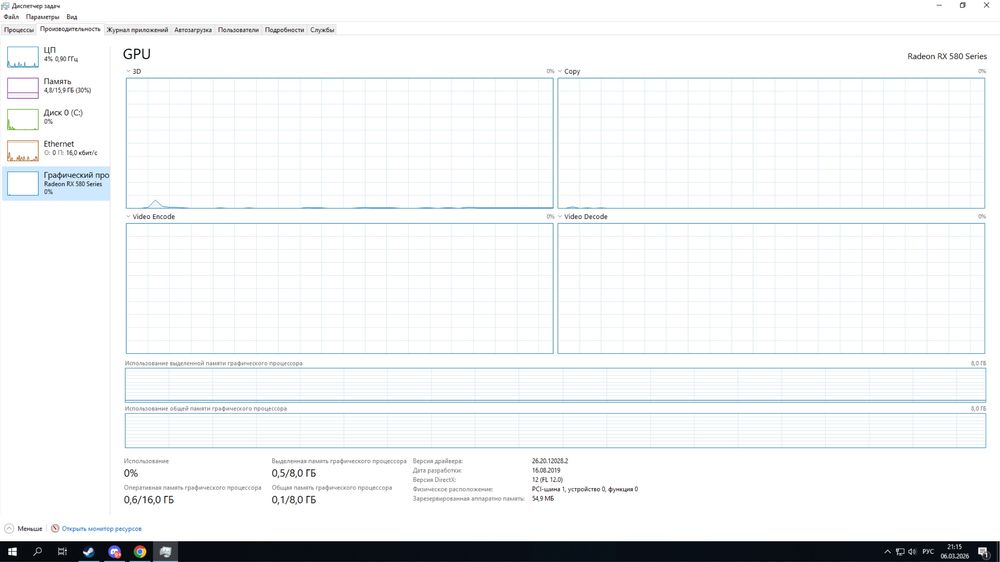Open Discord from the taskbar
The height and width of the screenshot is (562, 1000).
pyautogui.click(x=114, y=552)
